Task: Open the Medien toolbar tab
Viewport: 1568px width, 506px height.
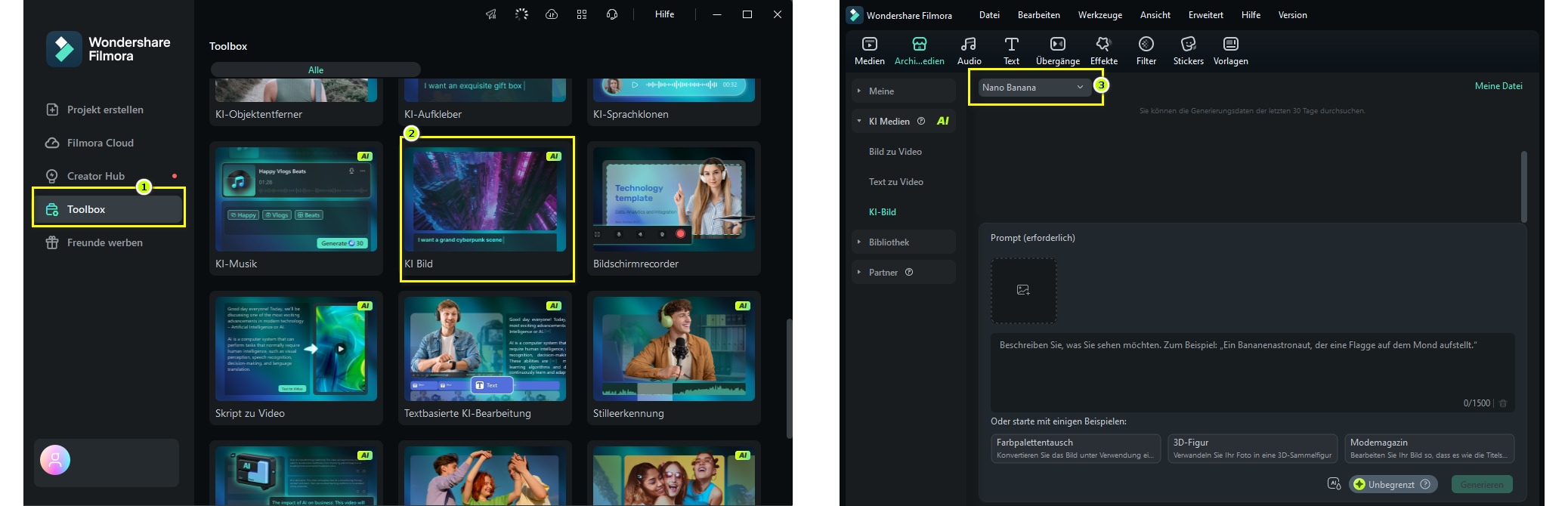Action: coord(869,51)
